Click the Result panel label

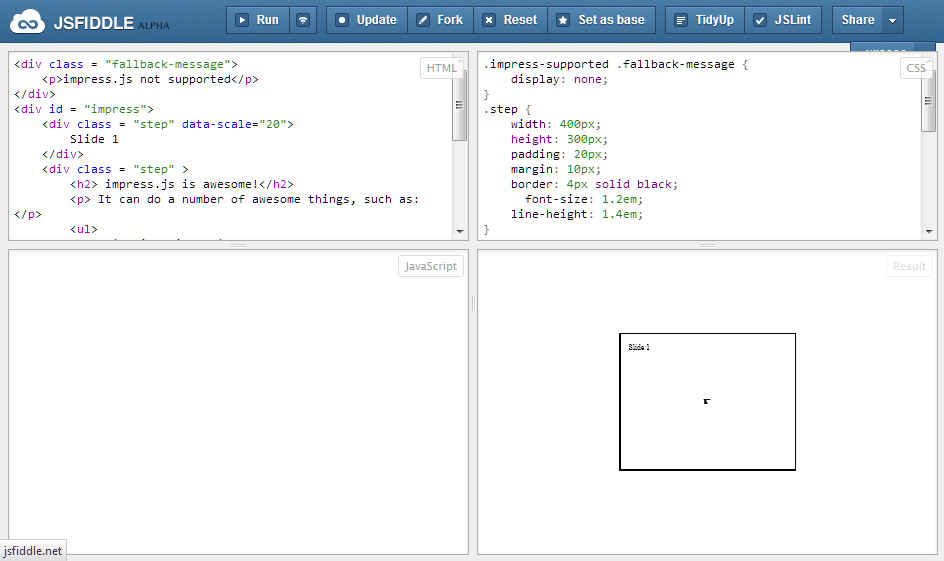click(909, 266)
